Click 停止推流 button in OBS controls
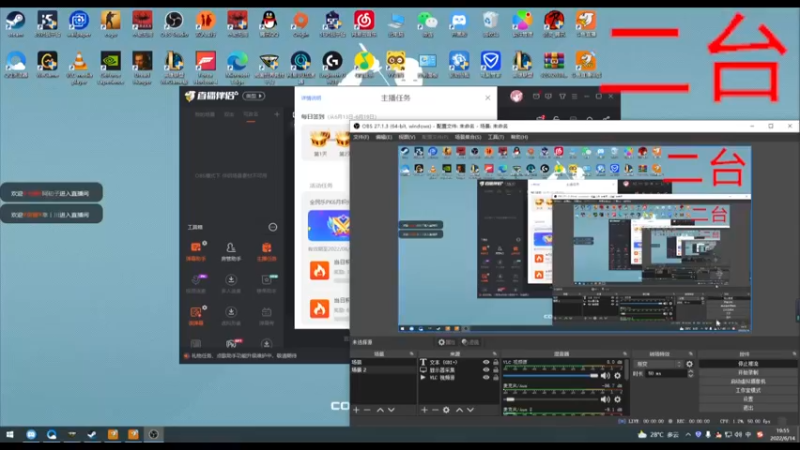 click(747, 364)
